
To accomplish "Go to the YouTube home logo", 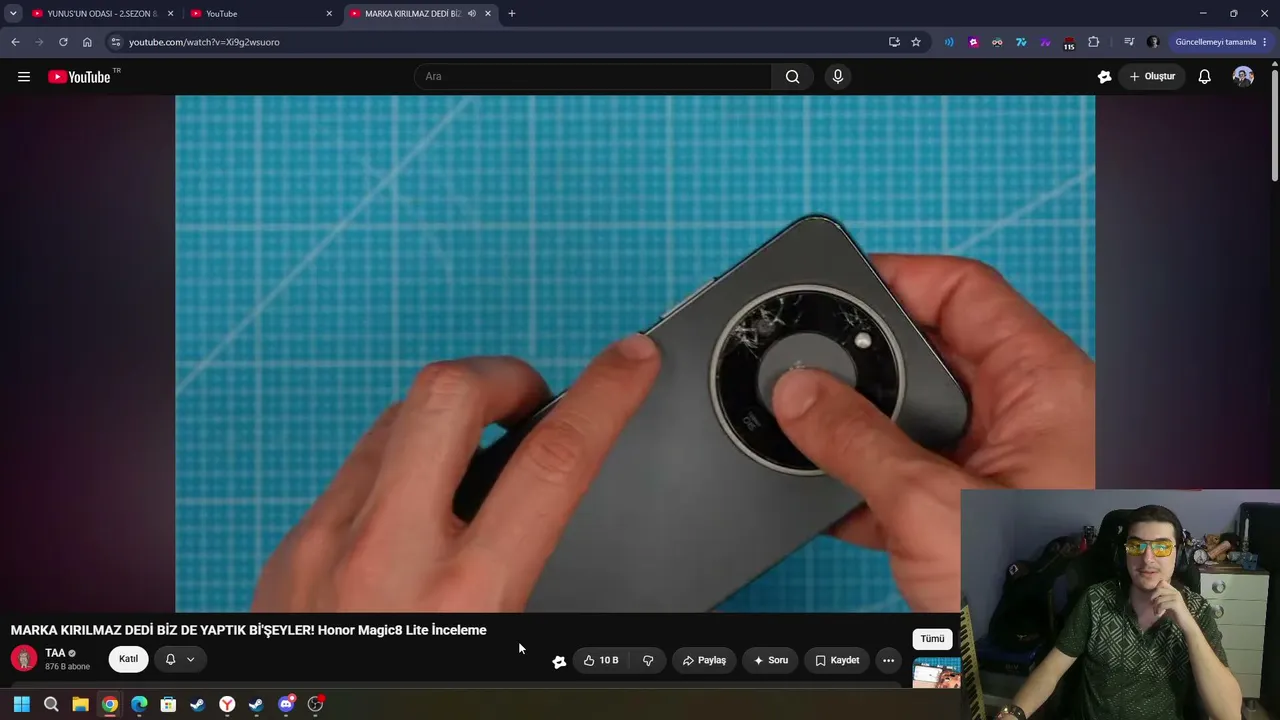I will coord(79,77).
